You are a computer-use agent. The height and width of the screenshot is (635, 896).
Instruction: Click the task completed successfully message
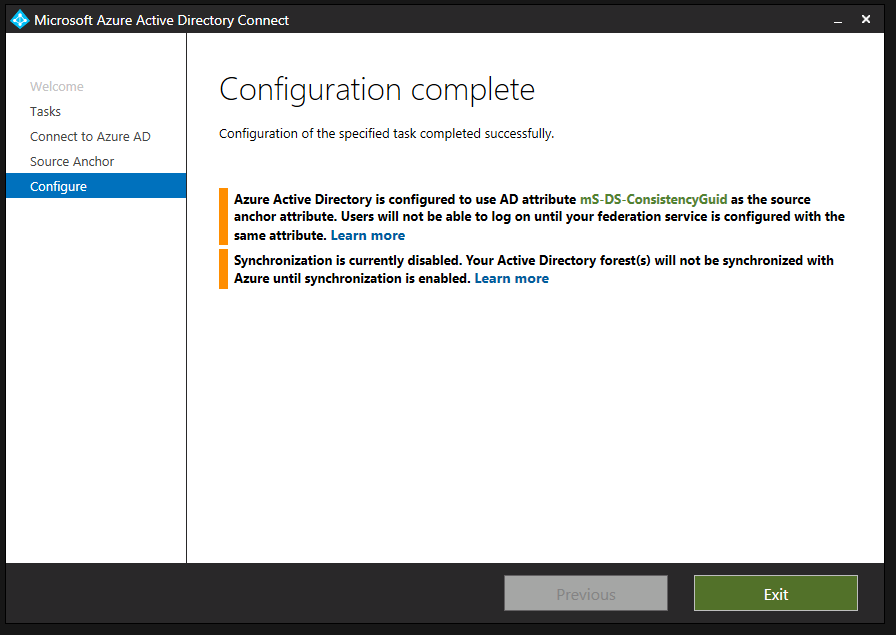(386, 134)
